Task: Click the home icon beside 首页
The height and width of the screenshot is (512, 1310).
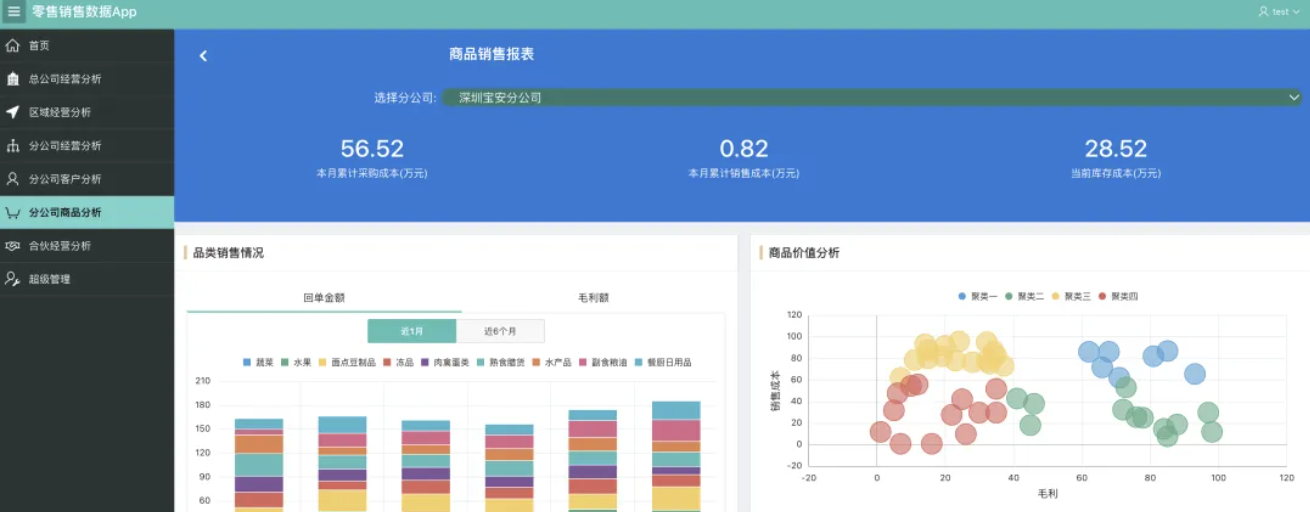Action: click(x=12, y=46)
